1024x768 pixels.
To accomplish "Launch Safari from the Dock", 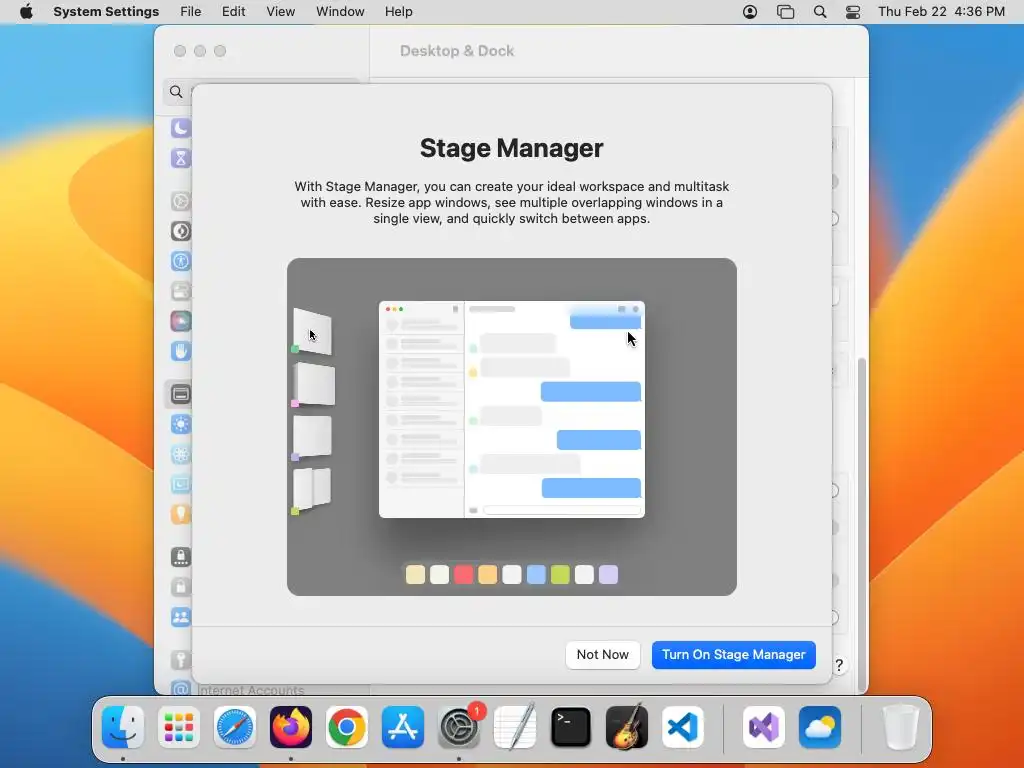I will [x=234, y=727].
